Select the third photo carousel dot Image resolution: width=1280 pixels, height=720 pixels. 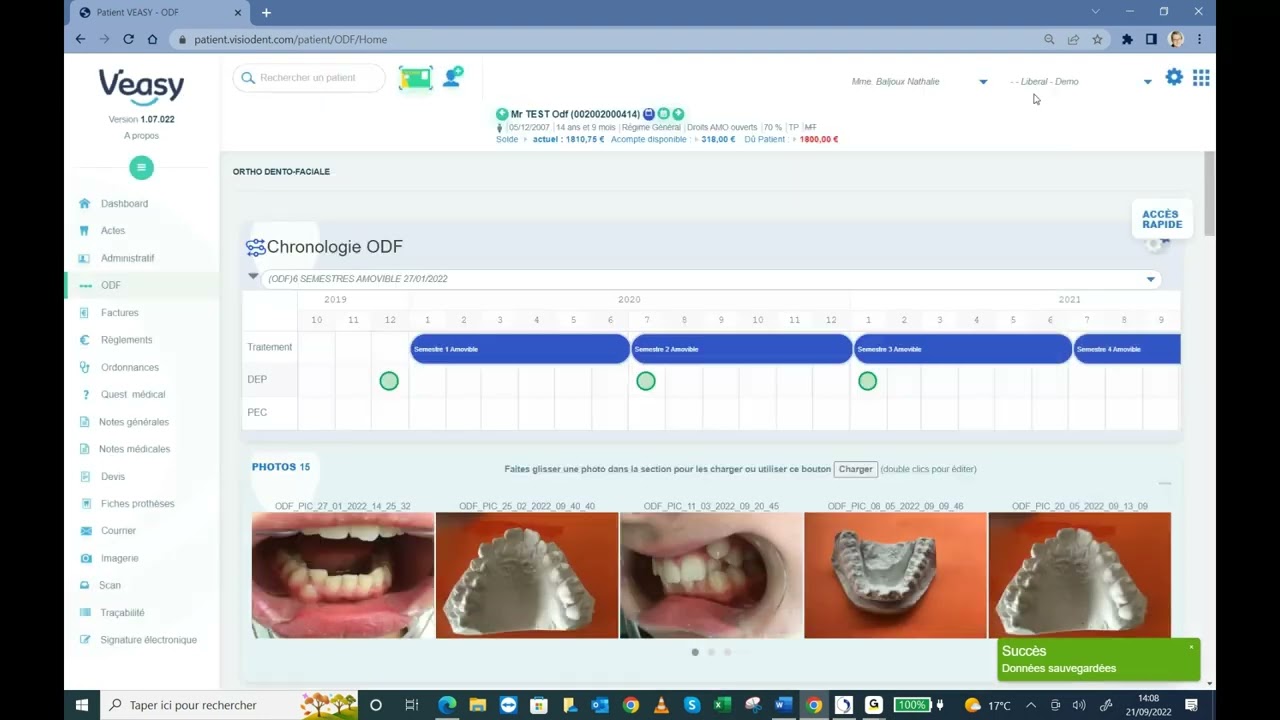click(727, 652)
